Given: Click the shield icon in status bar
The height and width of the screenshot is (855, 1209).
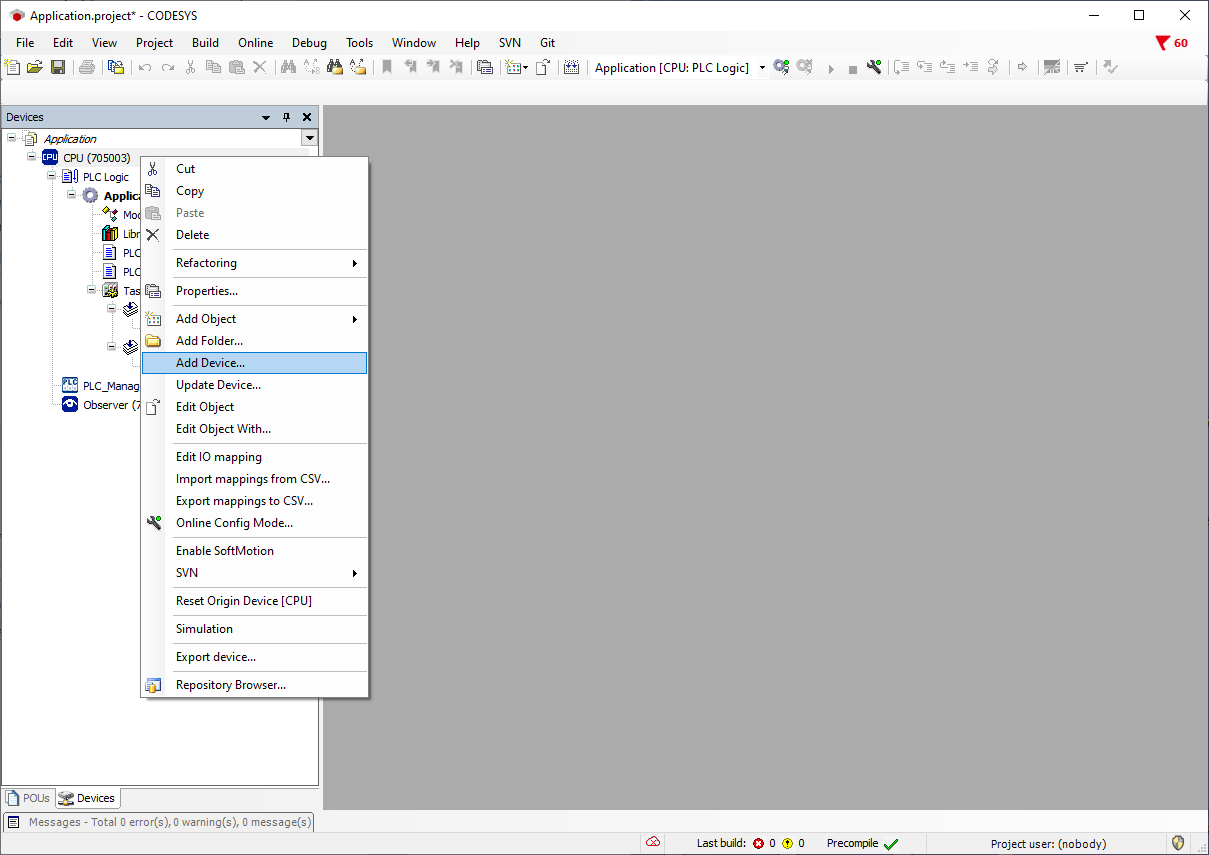Looking at the screenshot, I should click(1178, 843).
